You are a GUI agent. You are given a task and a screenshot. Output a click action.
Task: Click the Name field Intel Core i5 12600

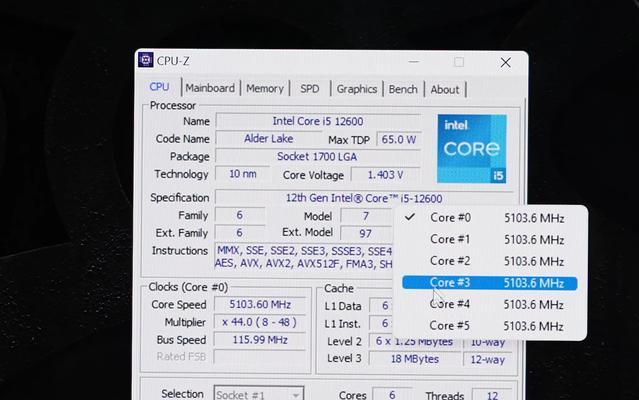coord(318,121)
